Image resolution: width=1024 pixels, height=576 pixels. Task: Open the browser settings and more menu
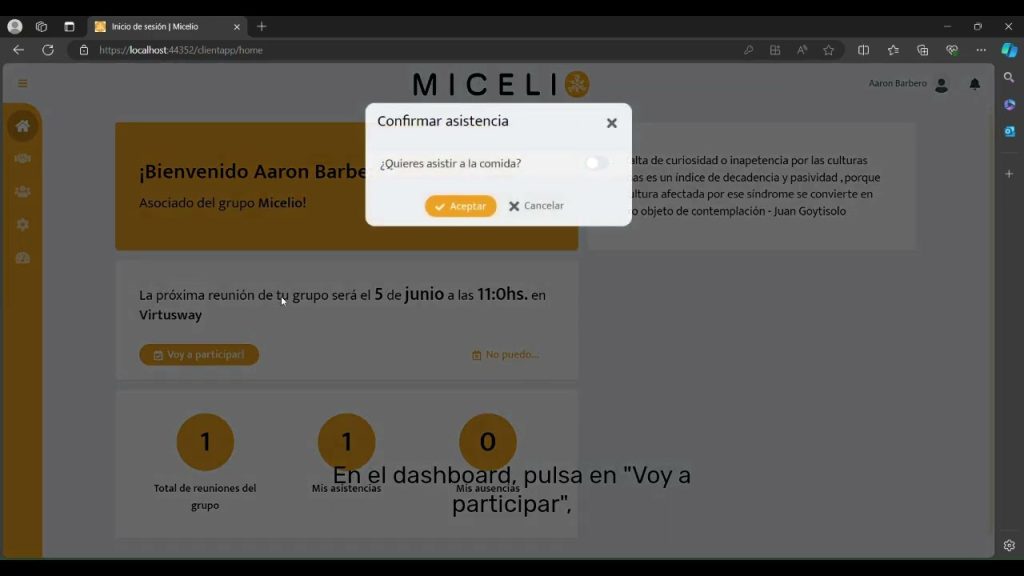981,50
